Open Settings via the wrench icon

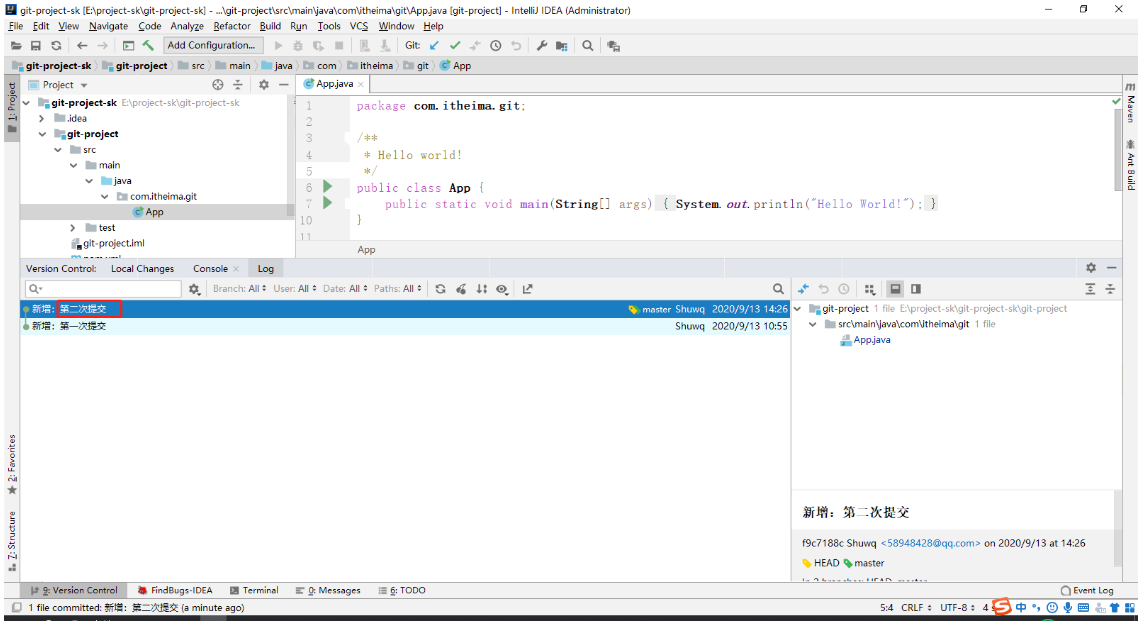point(542,45)
